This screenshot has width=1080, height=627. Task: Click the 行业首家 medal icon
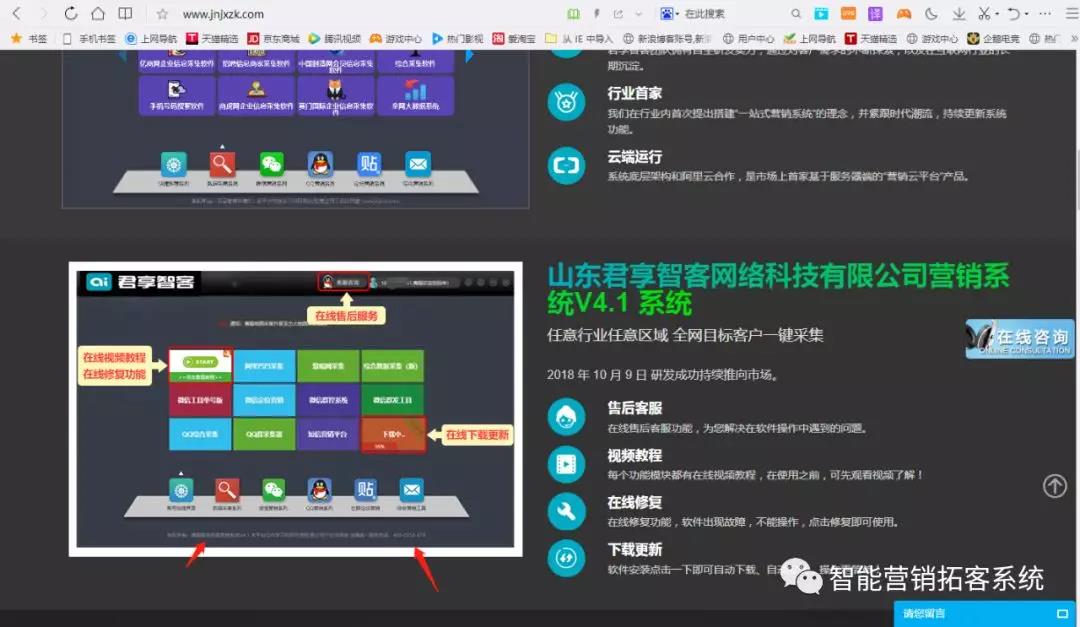pyautogui.click(x=566, y=103)
